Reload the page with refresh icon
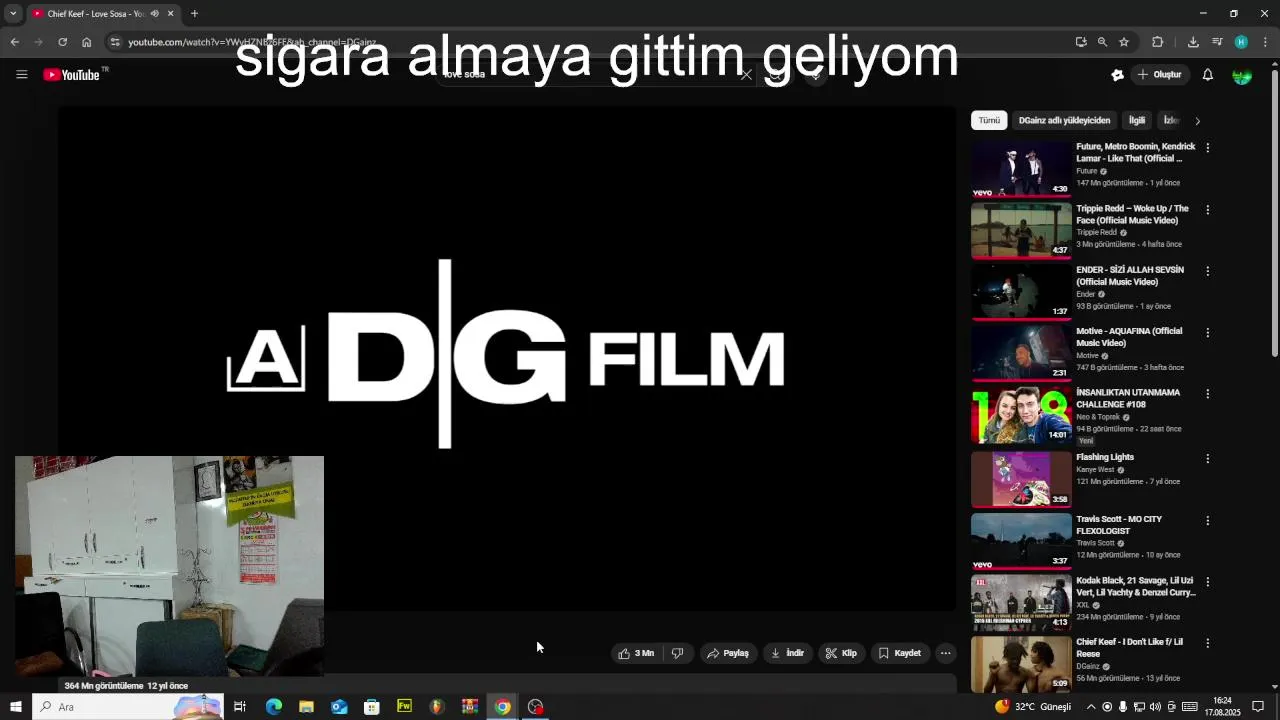Image resolution: width=1280 pixels, height=720 pixels. pyautogui.click(x=62, y=42)
